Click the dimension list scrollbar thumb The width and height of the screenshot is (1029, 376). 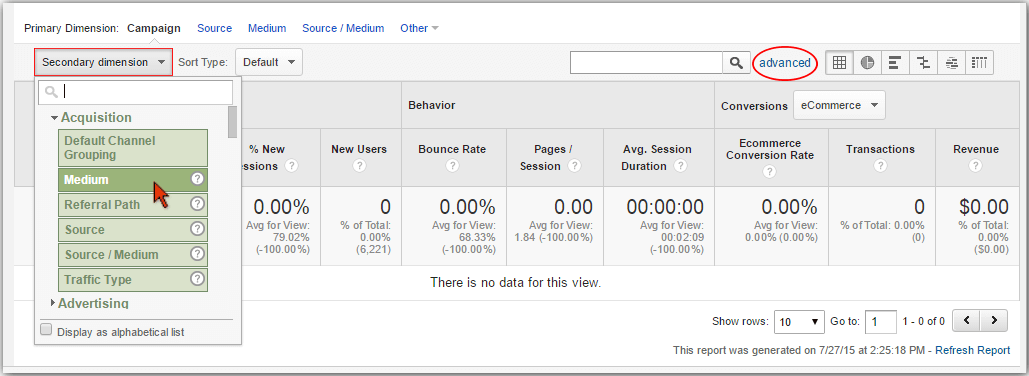click(232, 122)
